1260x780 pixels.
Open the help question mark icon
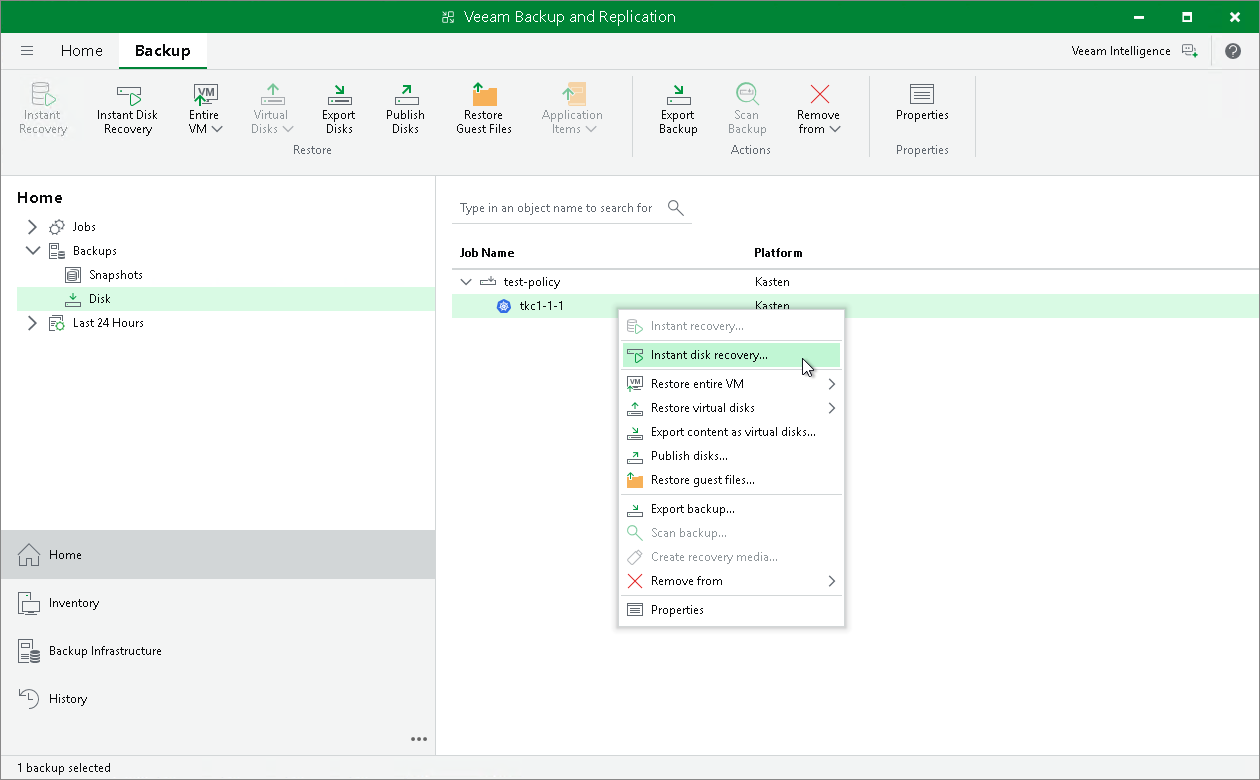coord(1232,51)
